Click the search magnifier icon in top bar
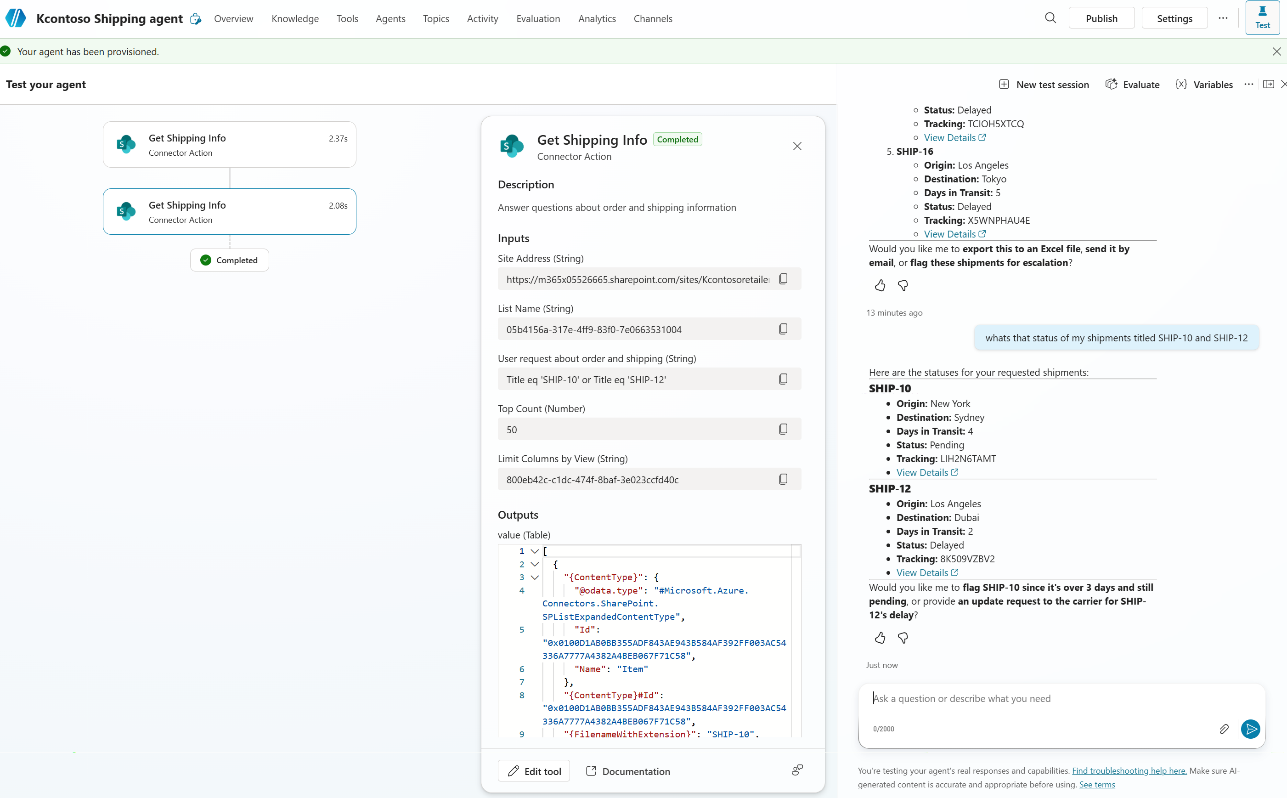Viewport: 1287px width, 798px height. (1050, 18)
